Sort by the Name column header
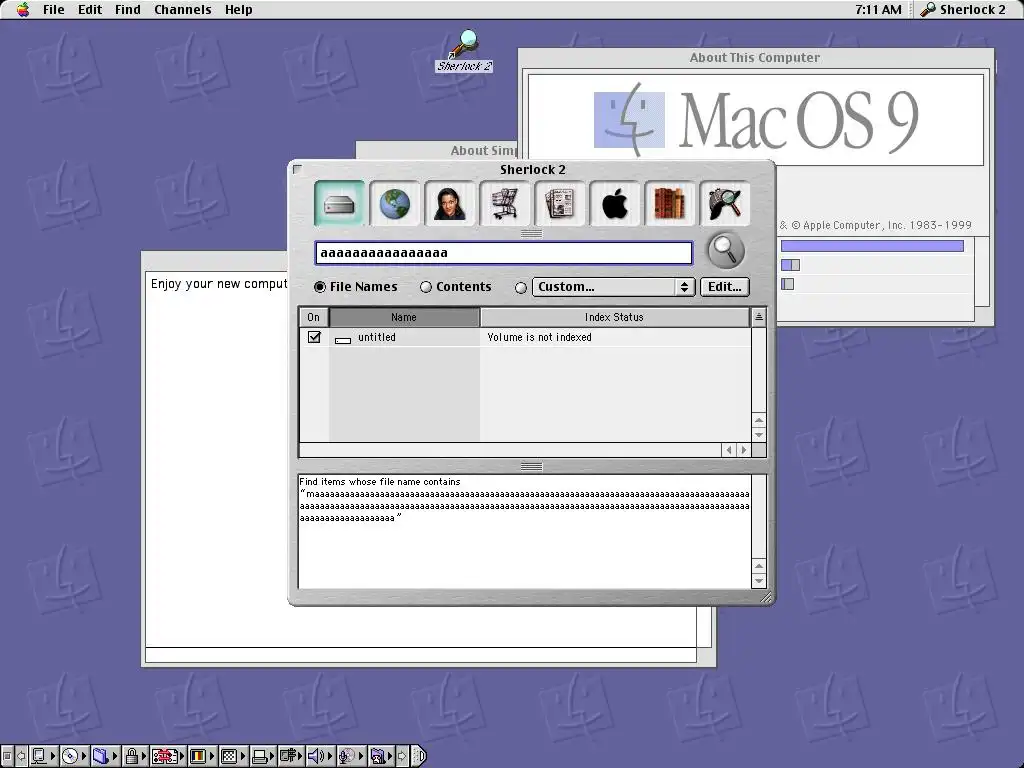Image resolution: width=1024 pixels, height=768 pixels. (404, 317)
